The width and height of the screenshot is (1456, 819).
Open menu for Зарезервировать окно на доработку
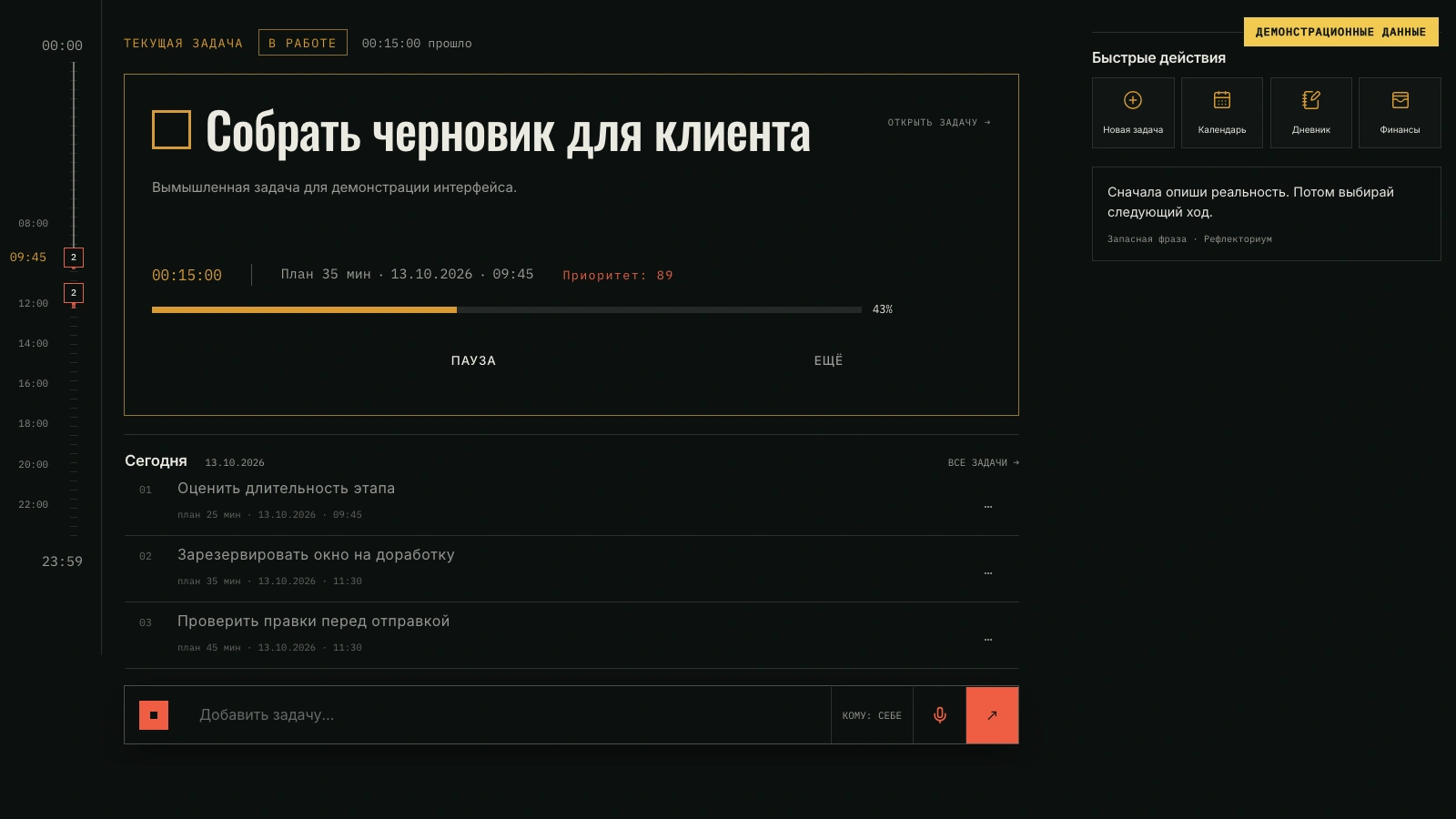[x=988, y=572]
